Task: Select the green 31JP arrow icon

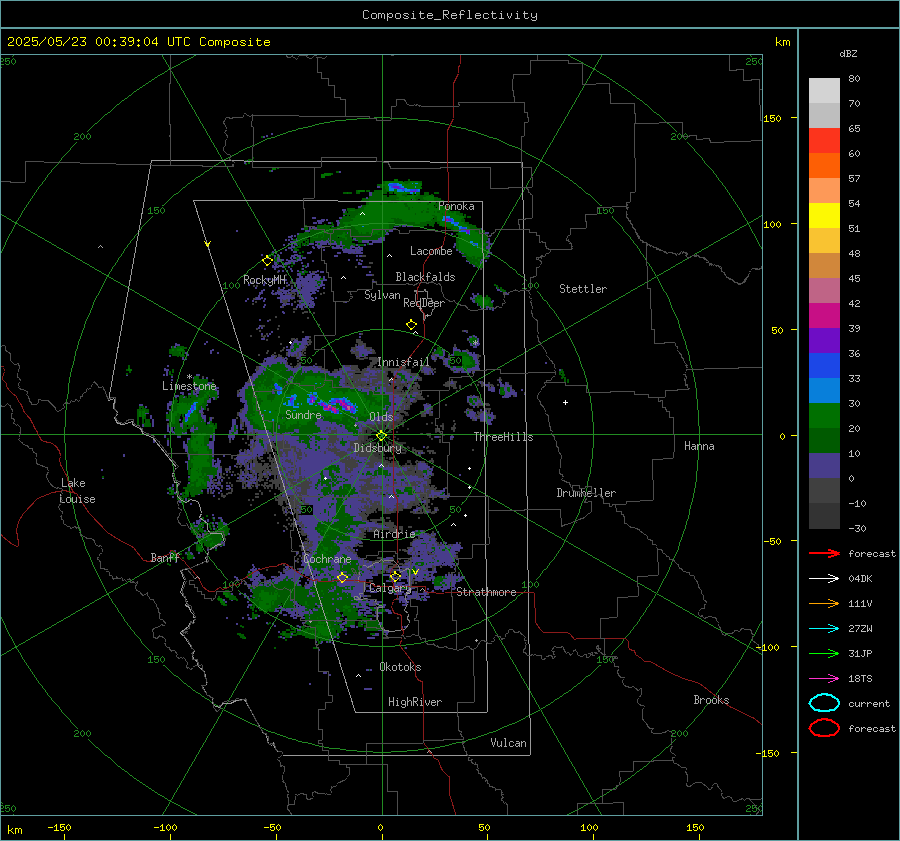Action: point(824,653)
